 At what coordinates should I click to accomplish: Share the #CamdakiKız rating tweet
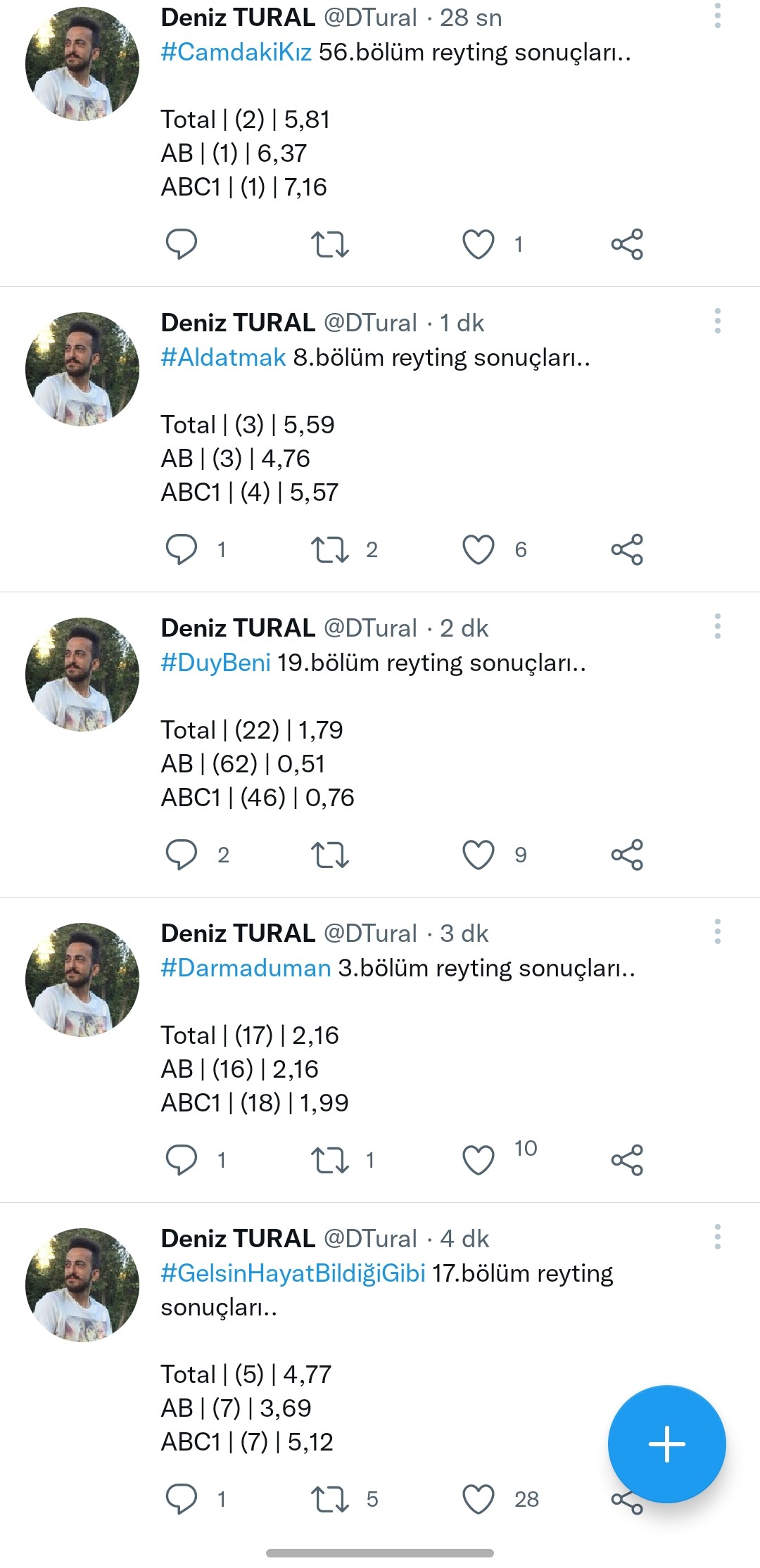627,245
